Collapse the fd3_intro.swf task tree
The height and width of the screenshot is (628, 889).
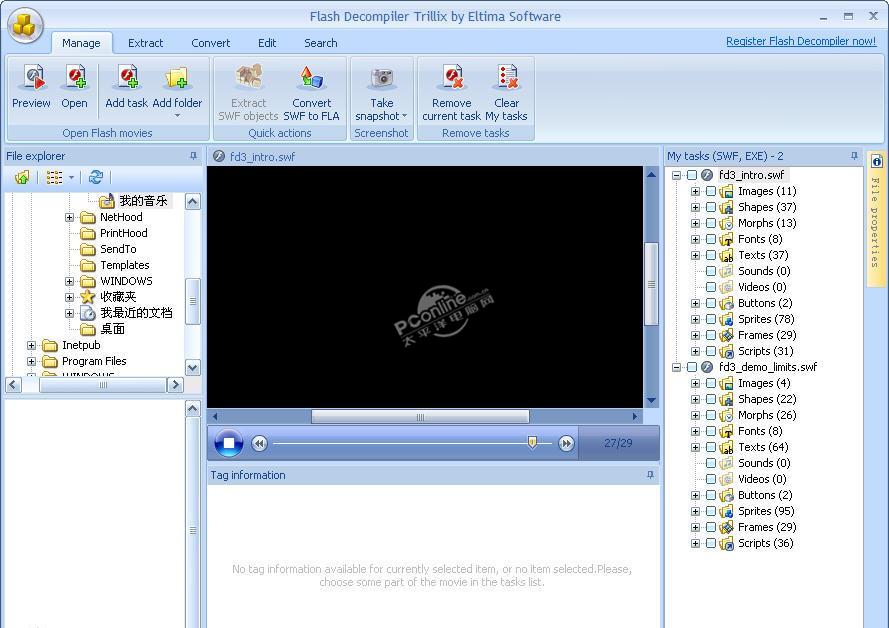[676, 175]
